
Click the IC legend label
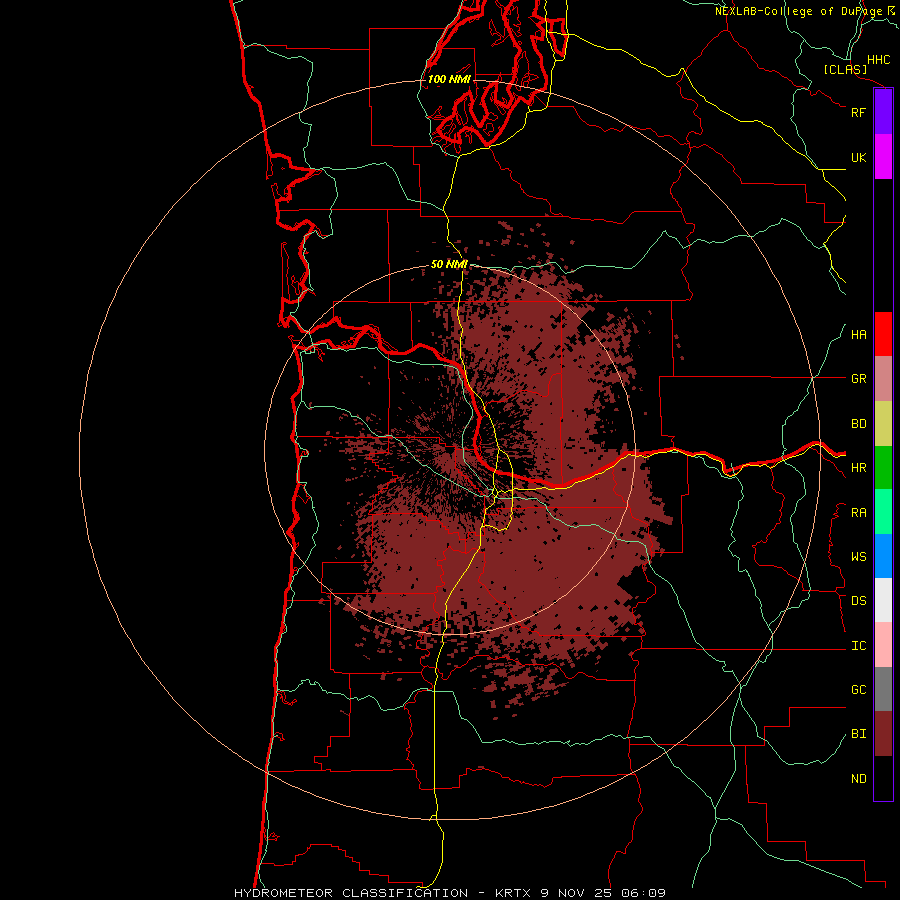click(x=858, y=646)
